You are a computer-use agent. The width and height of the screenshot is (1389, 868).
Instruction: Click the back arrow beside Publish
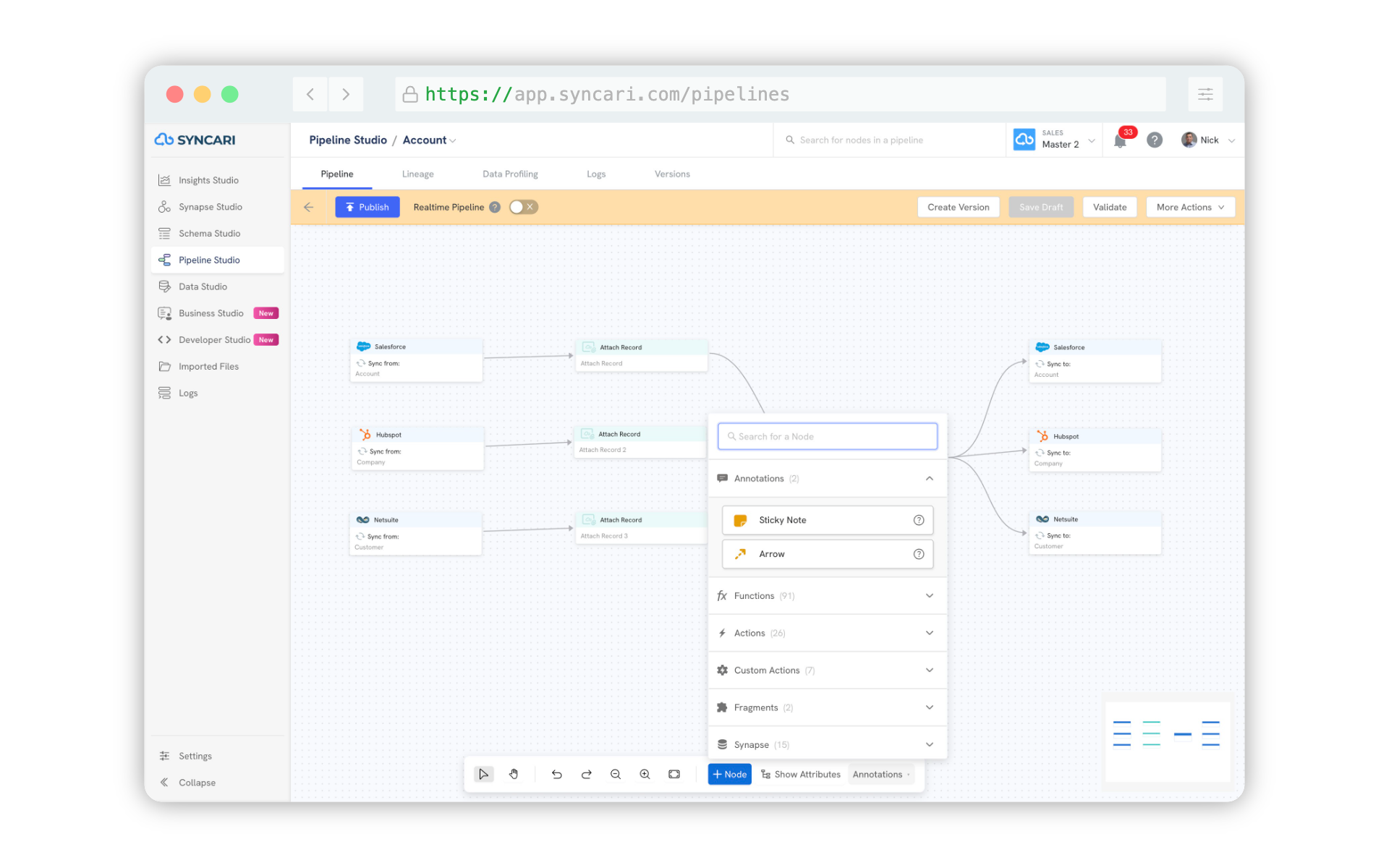(x=309, y=207)
